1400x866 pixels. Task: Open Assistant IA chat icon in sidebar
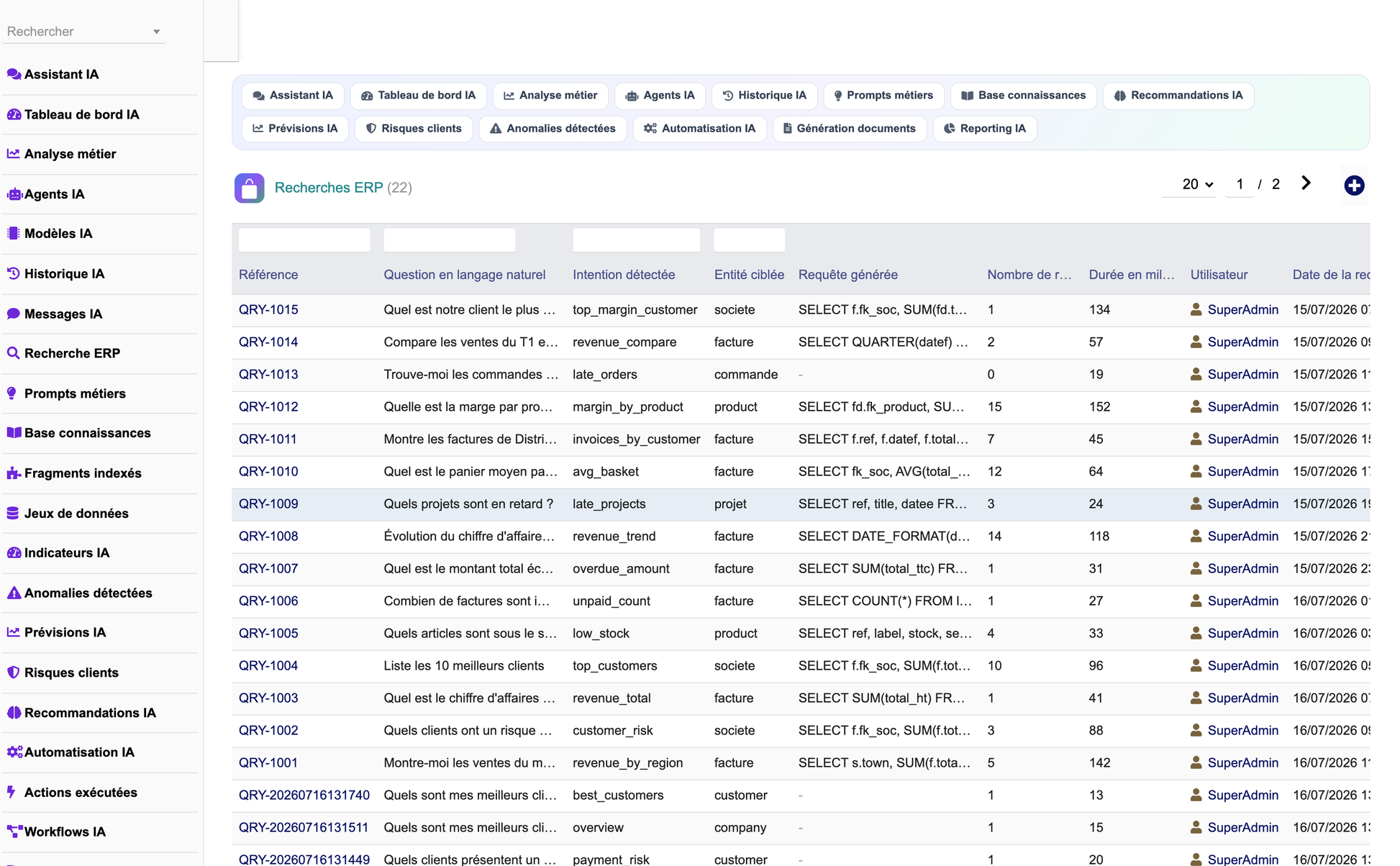pos(14,74)
